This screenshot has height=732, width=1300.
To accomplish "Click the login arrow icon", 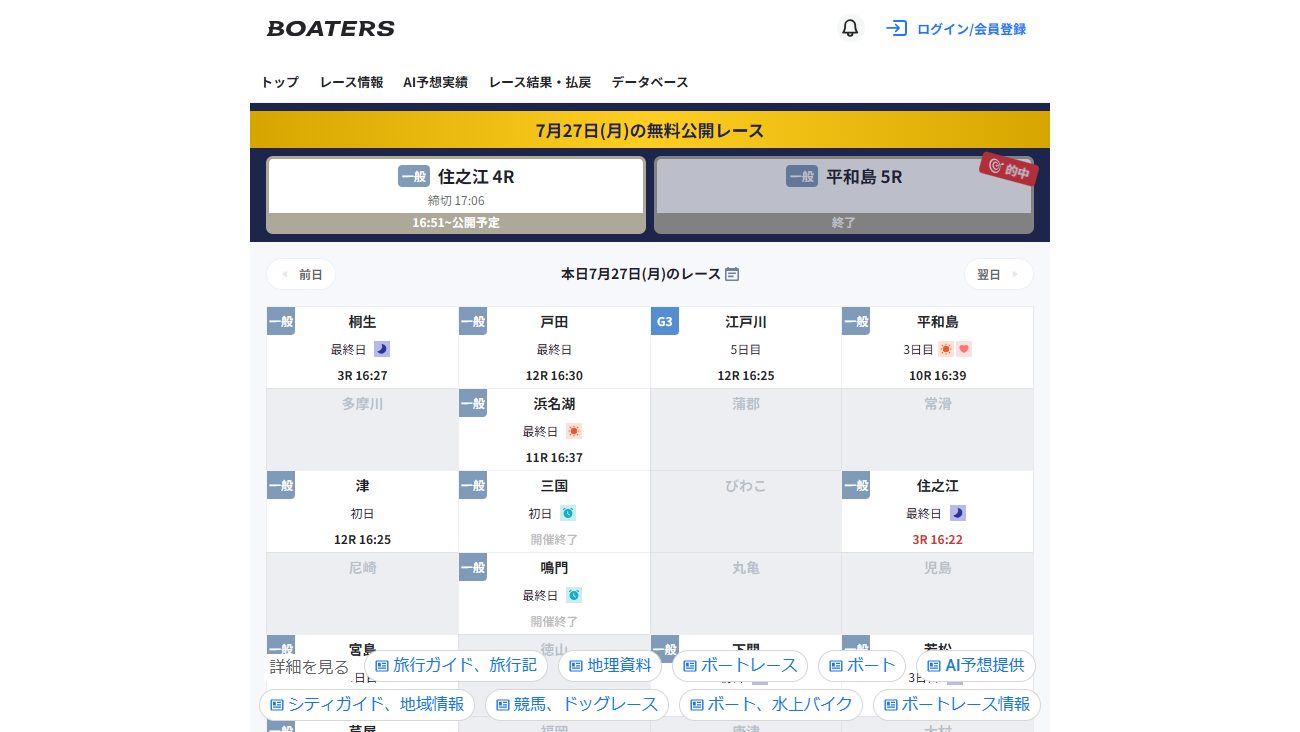I will [896, 28].
